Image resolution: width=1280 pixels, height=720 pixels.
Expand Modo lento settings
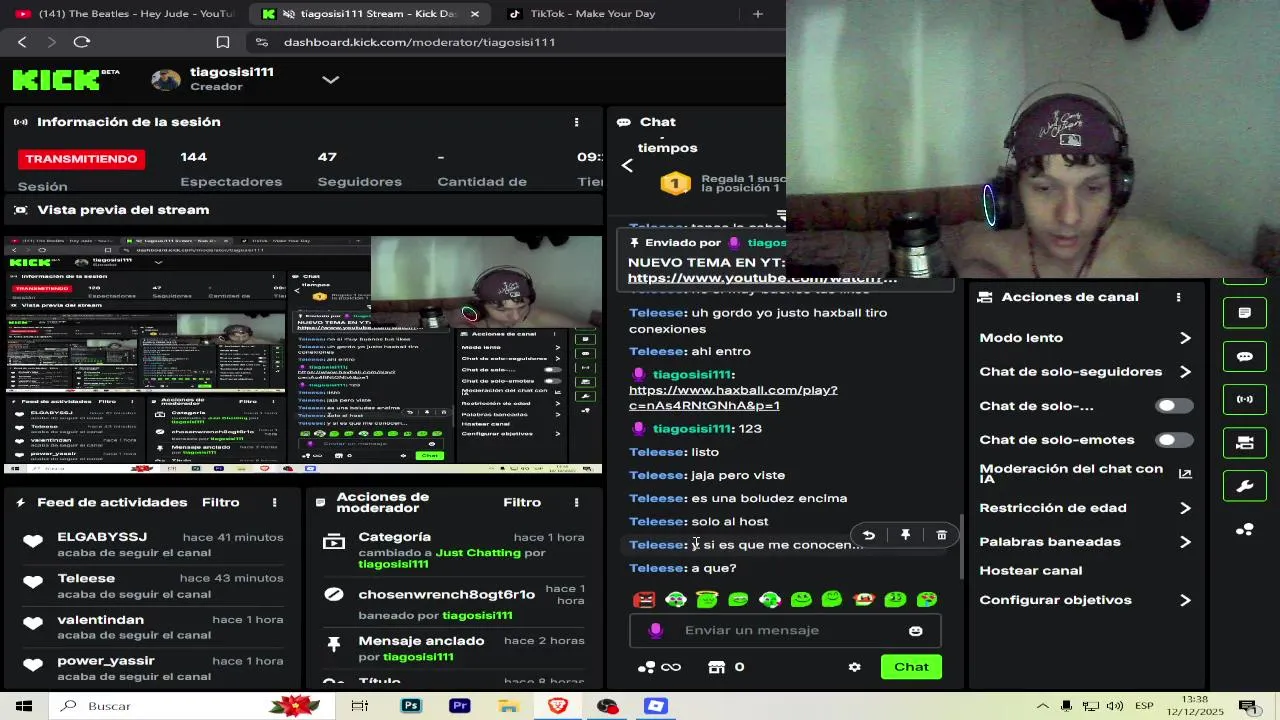click(1185, 338)
